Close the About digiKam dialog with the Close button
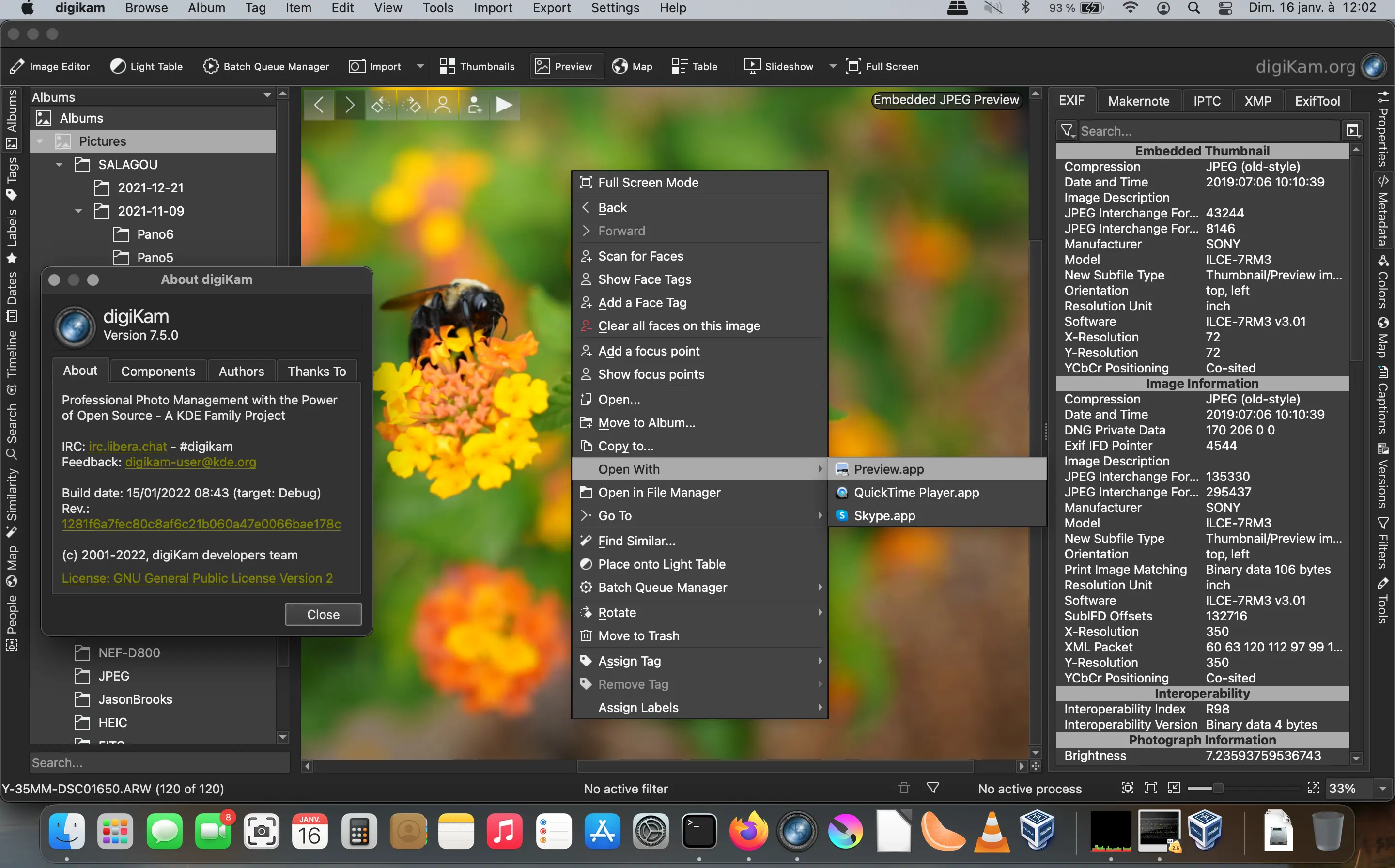The image size is (1395, 868). point(323,614)
